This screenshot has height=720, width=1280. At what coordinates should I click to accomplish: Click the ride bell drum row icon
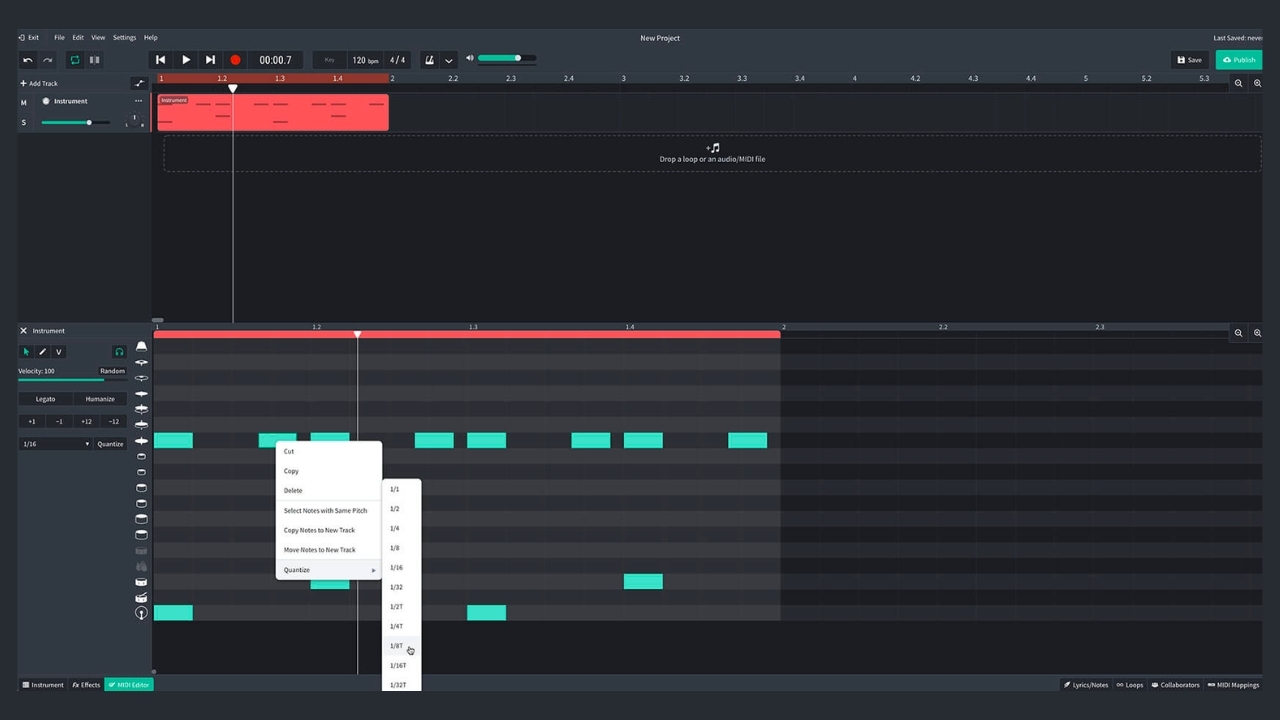141,346
